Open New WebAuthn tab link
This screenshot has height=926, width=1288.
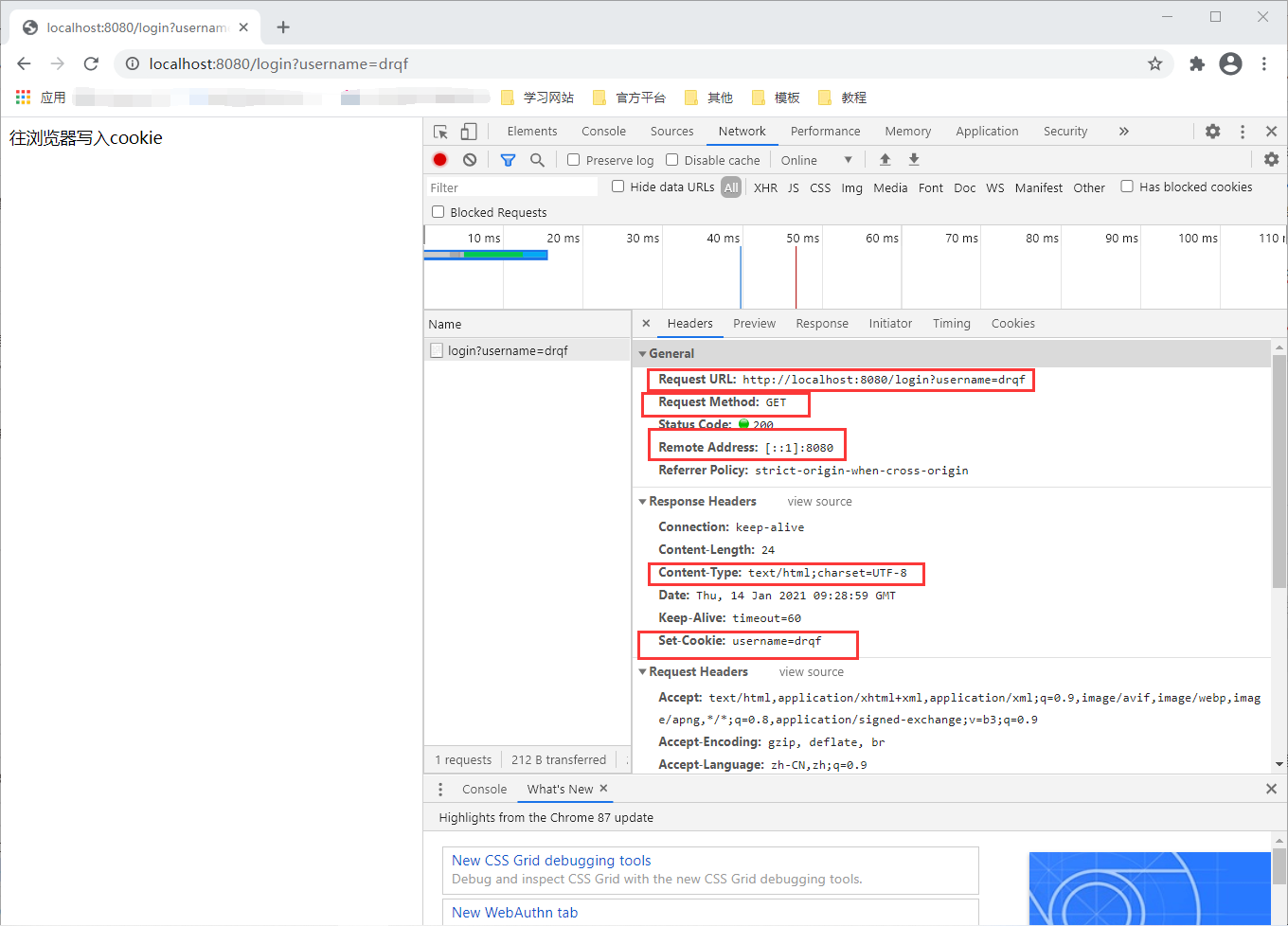tap(514, 912)
